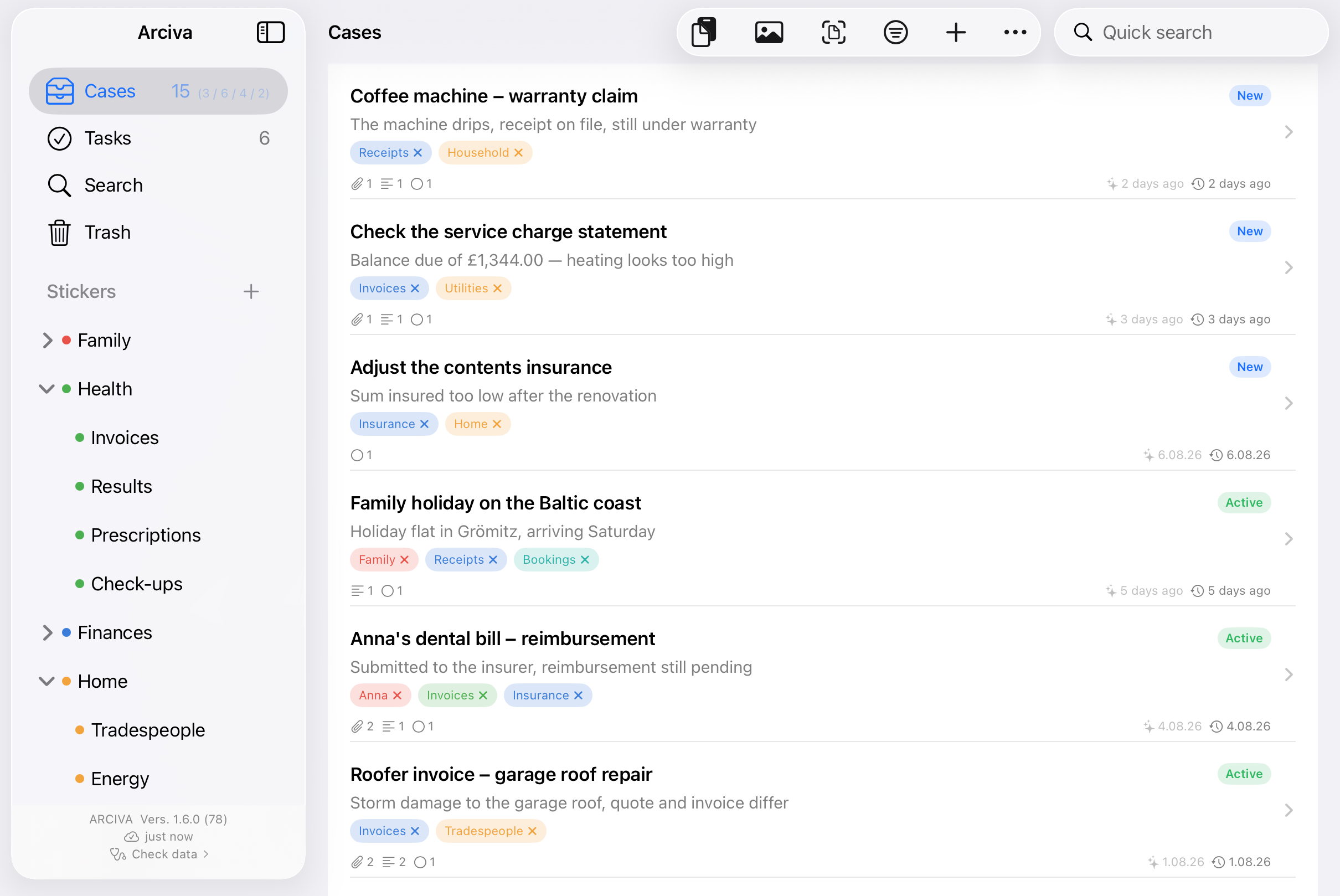
Task: Click notes count icon on Roofer invoice case
Action: pyautogui.click(x=389, y=862)
